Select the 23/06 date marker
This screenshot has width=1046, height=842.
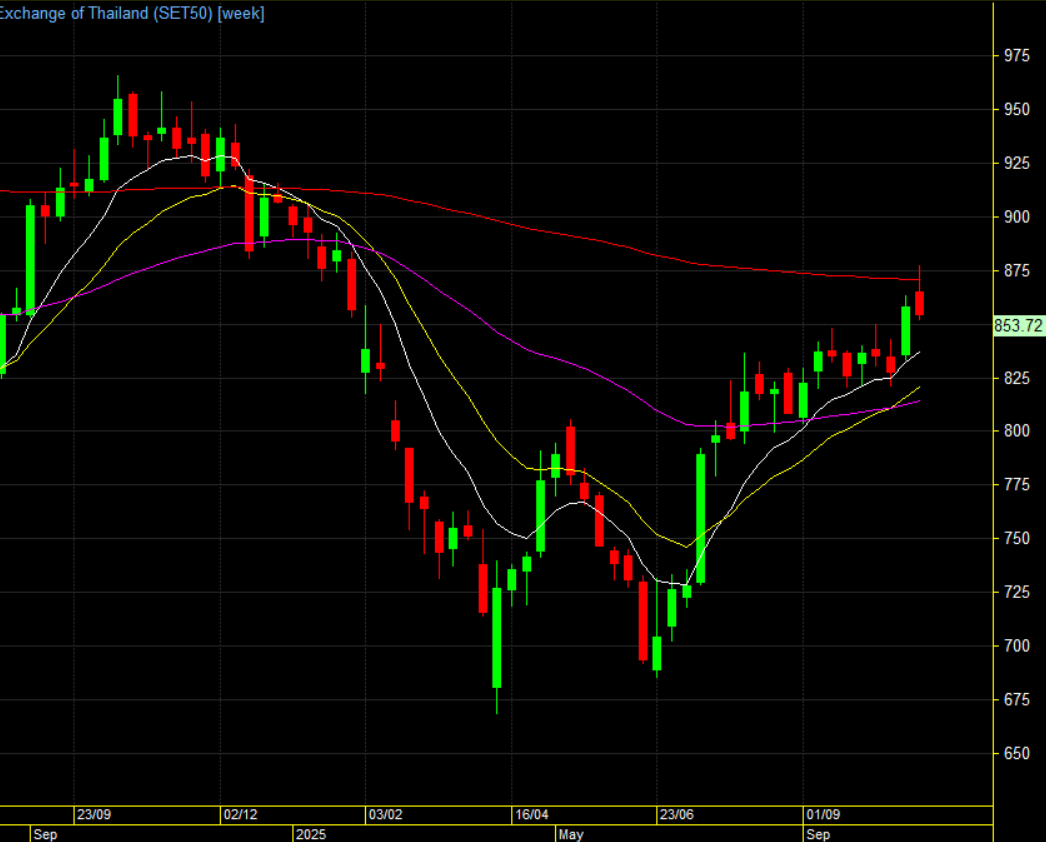(676, 815)
